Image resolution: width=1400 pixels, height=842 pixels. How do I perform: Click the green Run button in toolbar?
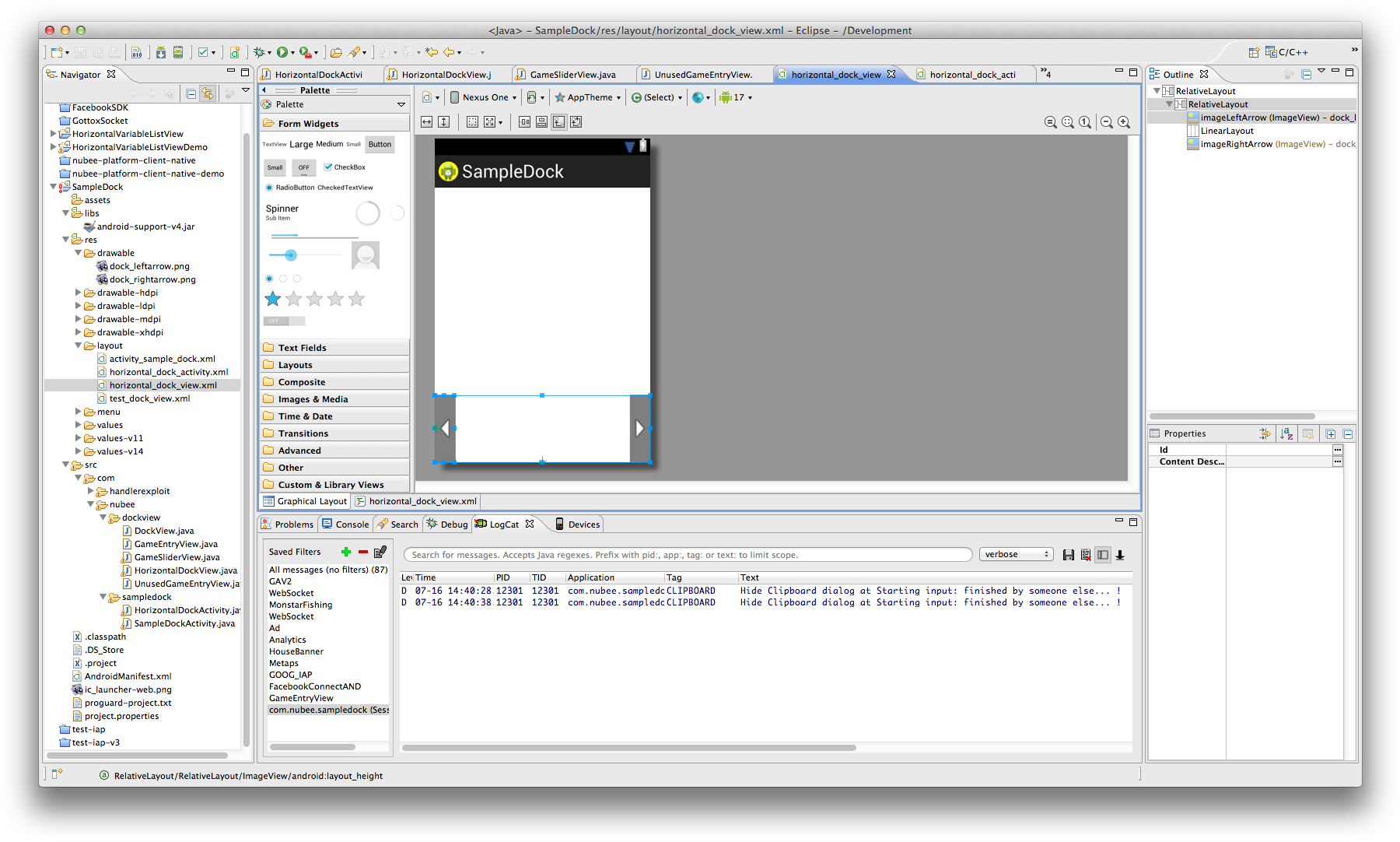(x=282, y=52)
